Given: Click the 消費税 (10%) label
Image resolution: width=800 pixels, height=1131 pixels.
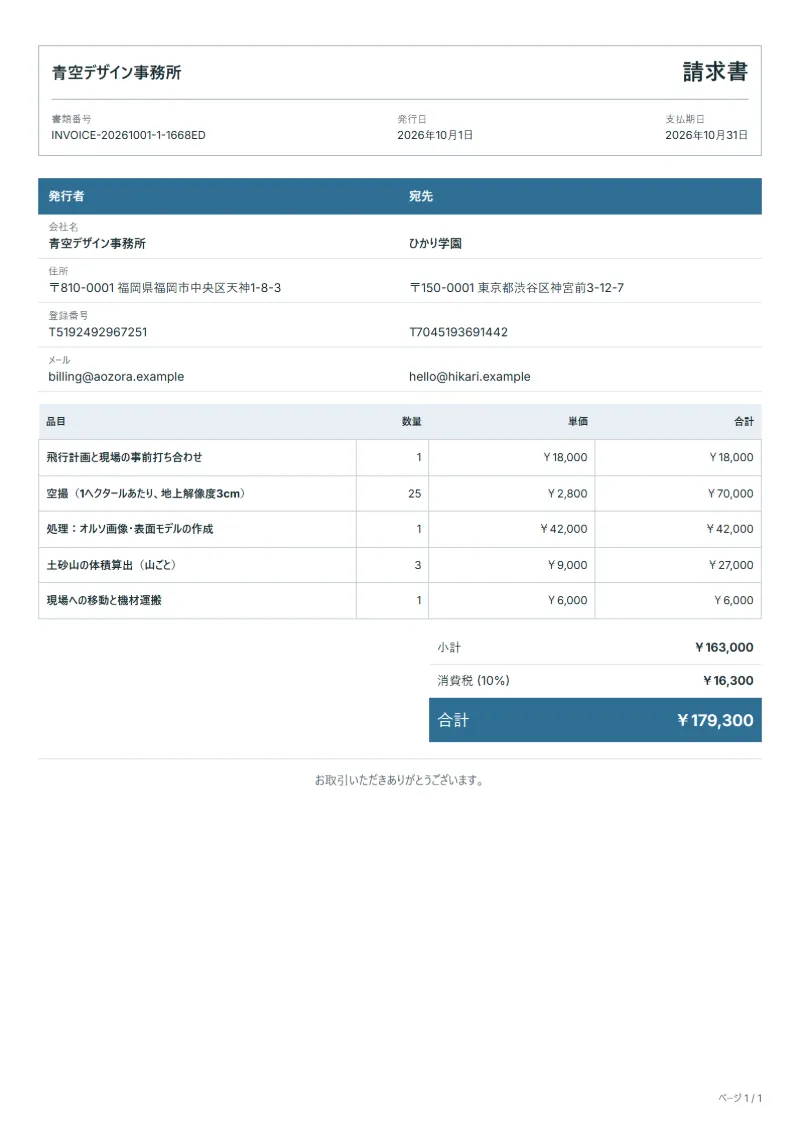Looking at the screenshot, I should (x=473, y=680).
